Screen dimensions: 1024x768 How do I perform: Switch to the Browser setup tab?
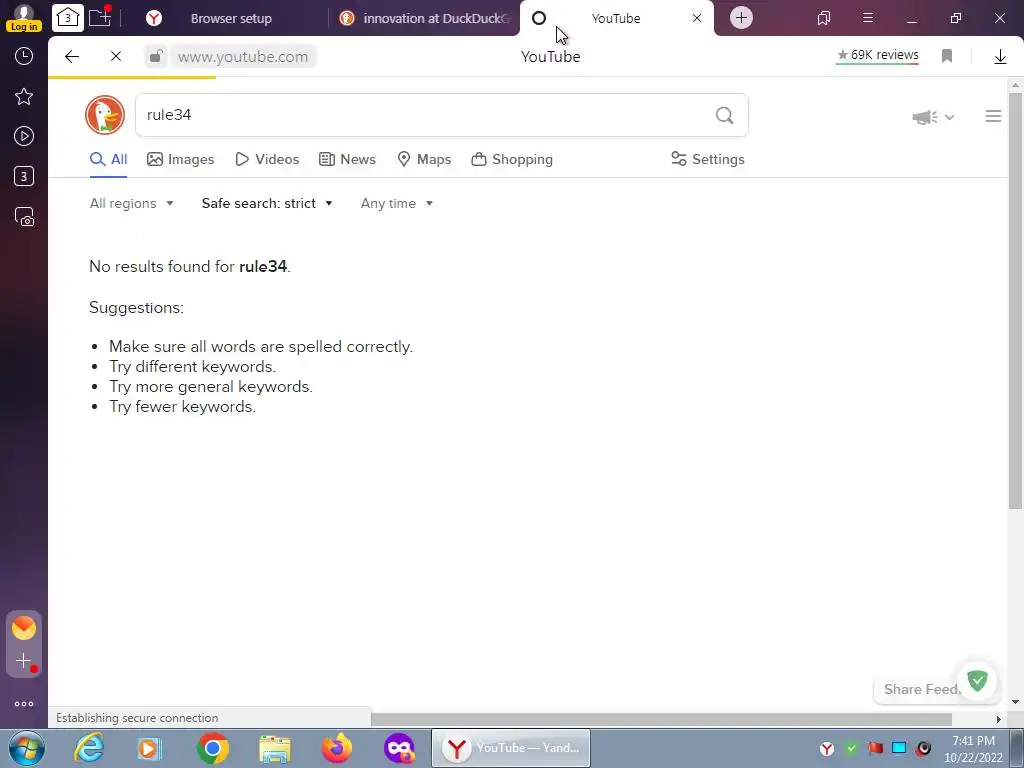[231, 18]
